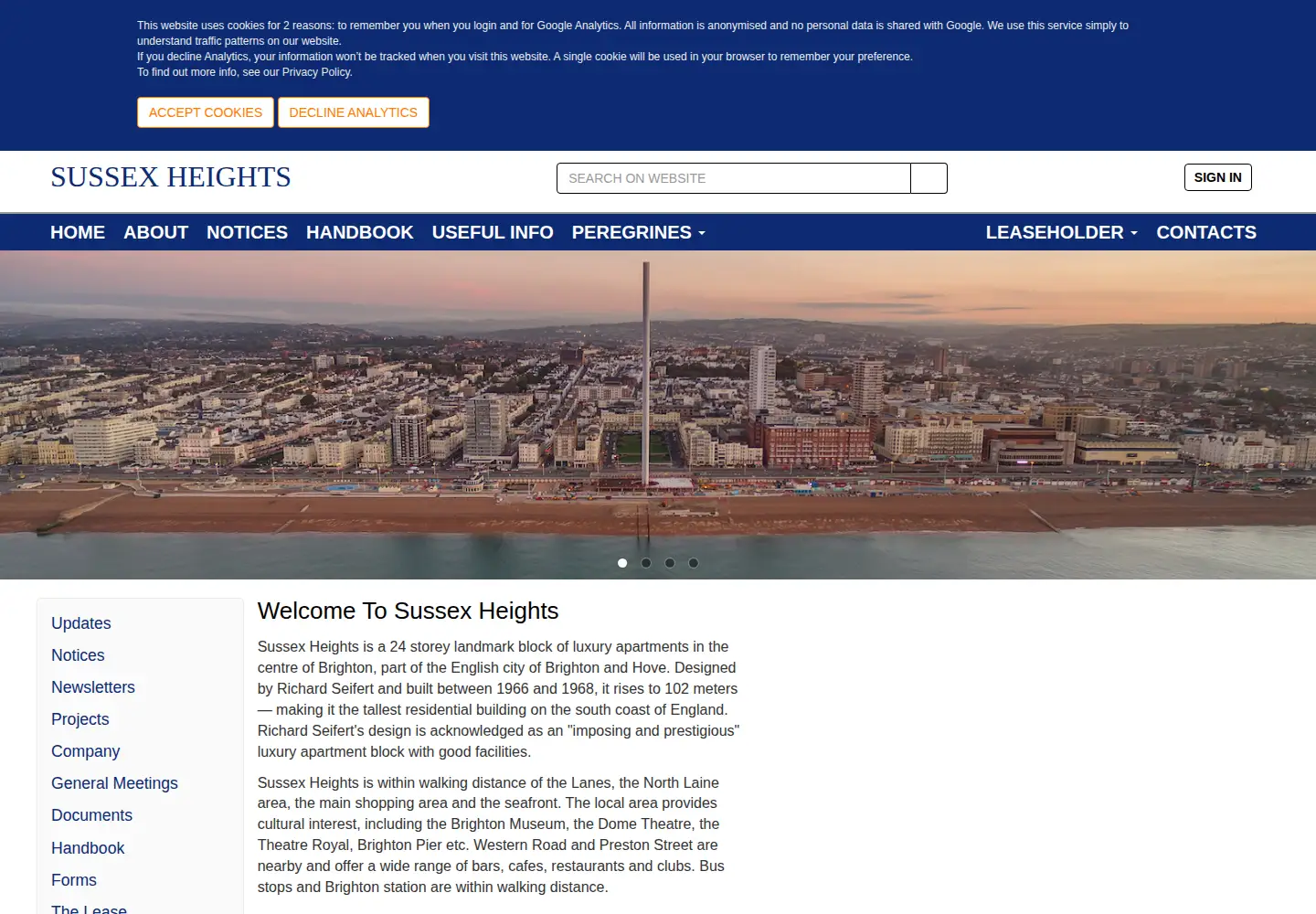1316x914 pixels.
Task: Select the first carousel slide indicator dot
Action: (622, 563)
